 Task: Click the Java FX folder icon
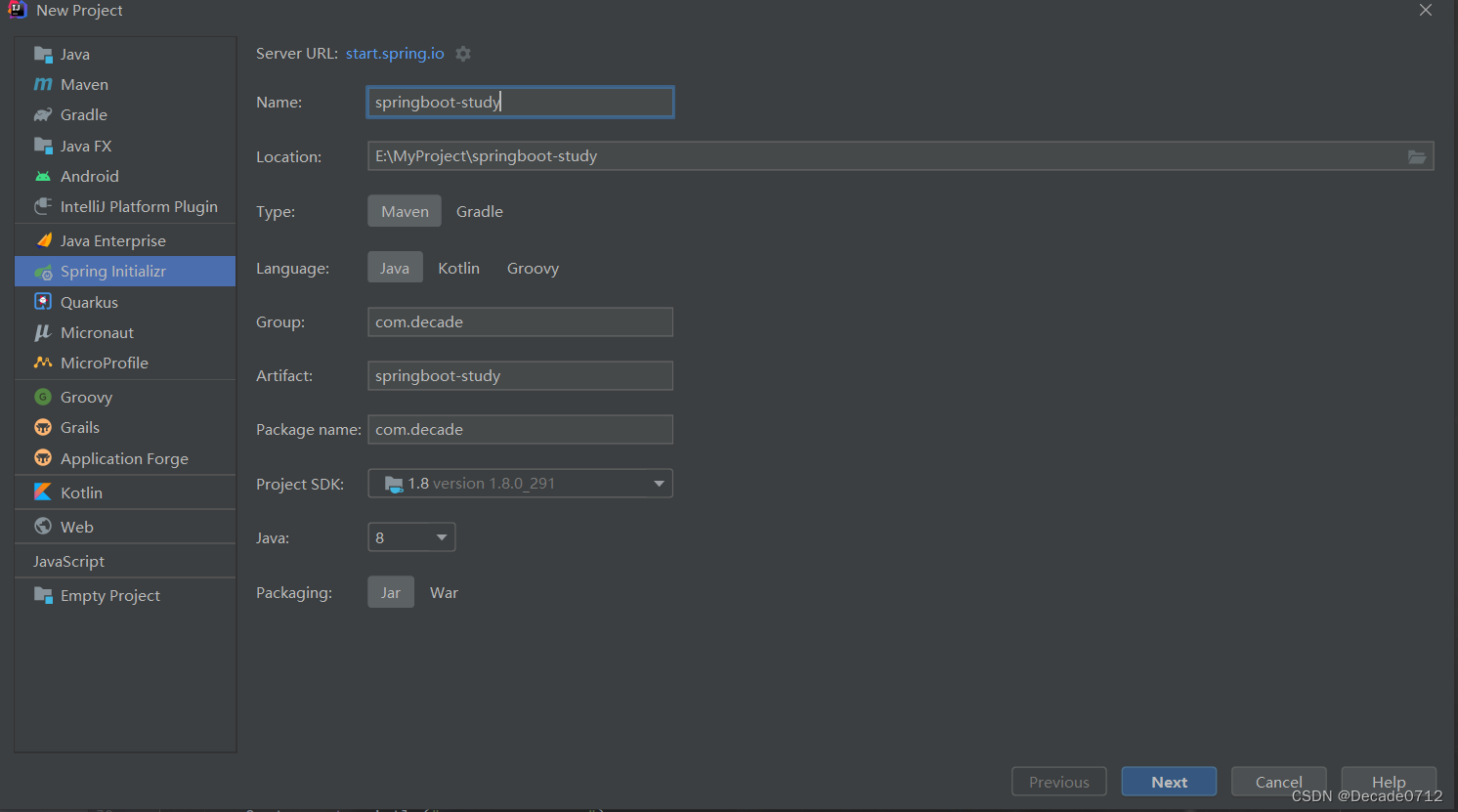[x=43, y=146]
